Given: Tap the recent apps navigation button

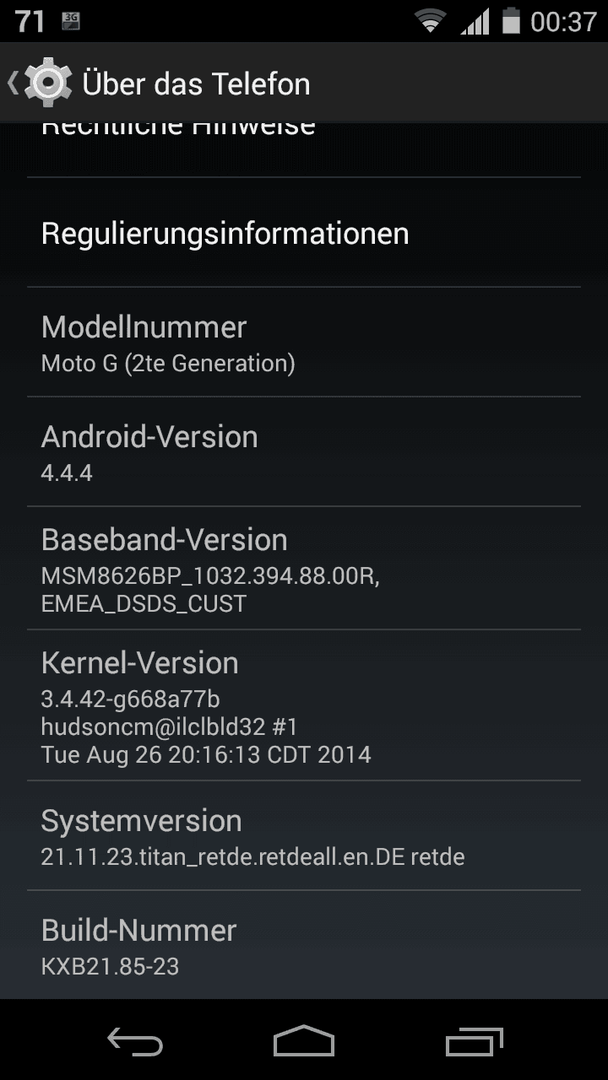Looking at the screenshot, I should (474, 1041).
